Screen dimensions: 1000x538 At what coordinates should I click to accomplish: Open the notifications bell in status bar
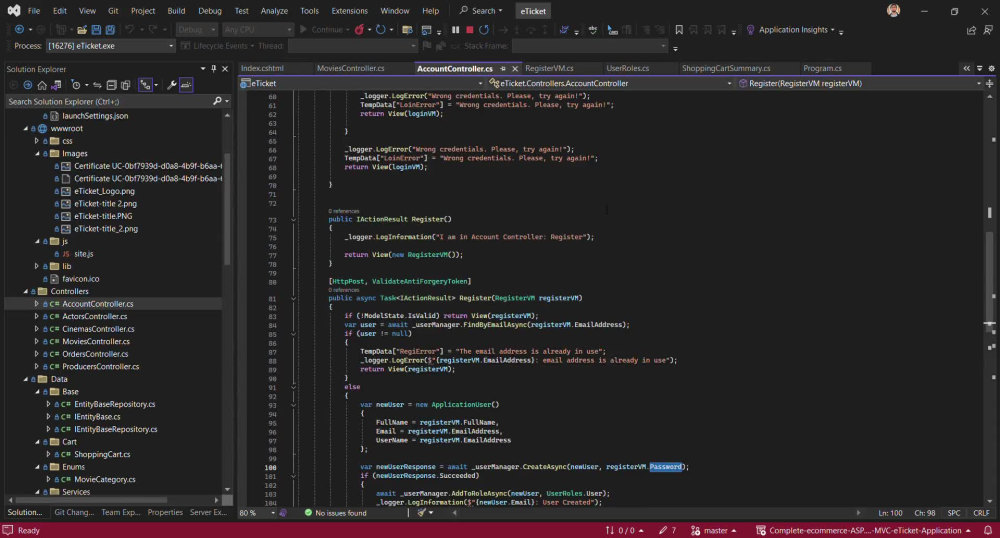click(x=987, y=530)
